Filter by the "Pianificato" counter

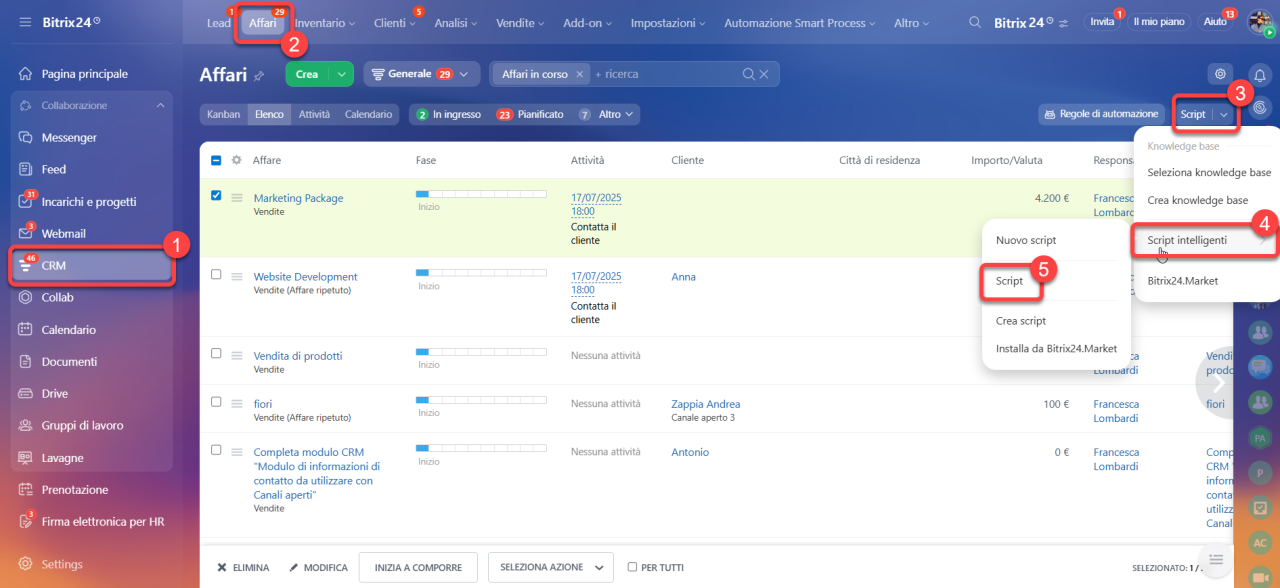[x=531, y=115]
